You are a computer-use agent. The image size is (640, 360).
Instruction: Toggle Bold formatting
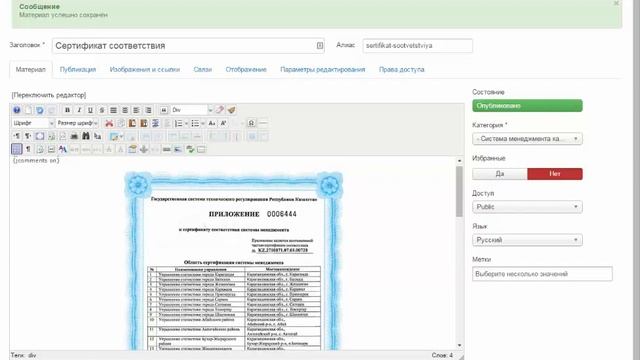[67, 110]
